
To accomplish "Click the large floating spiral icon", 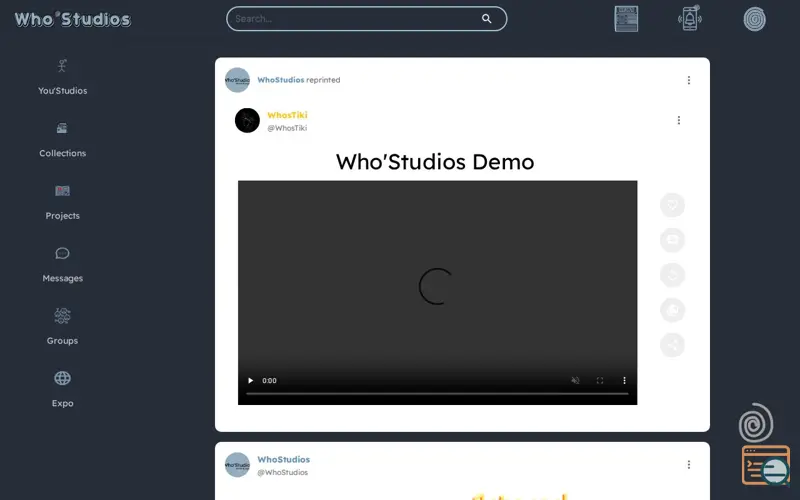I will pyautogui.click(x=756, y=422).
